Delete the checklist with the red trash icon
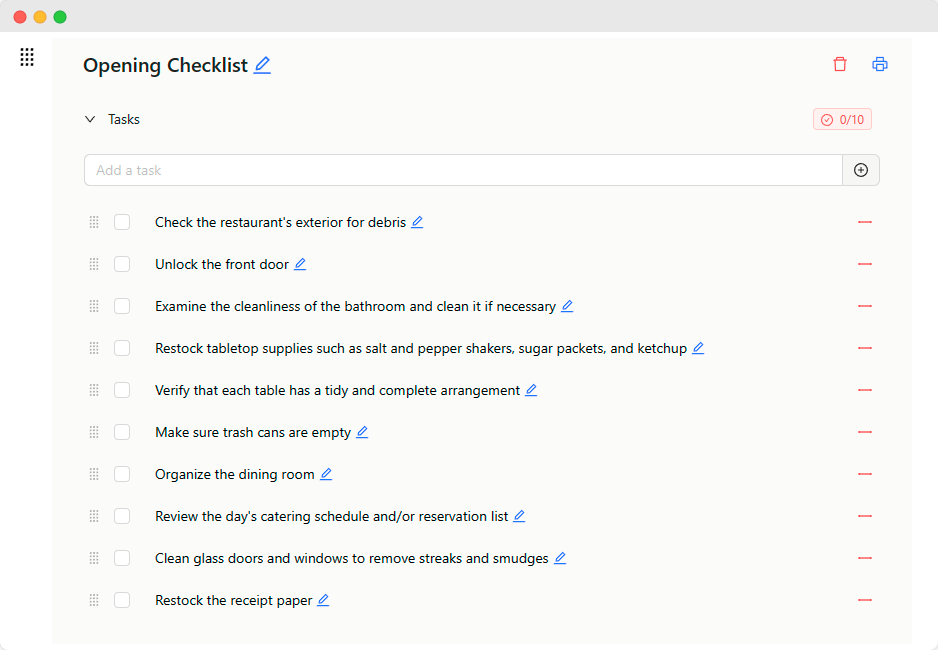Screen dimensions: 938x650 [840, 64]
